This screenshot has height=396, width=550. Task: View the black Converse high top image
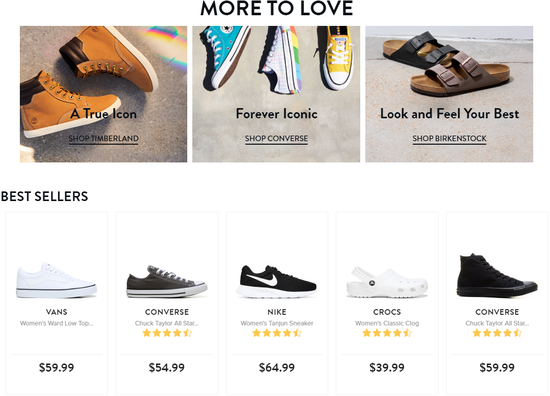[x=497, y=275]
